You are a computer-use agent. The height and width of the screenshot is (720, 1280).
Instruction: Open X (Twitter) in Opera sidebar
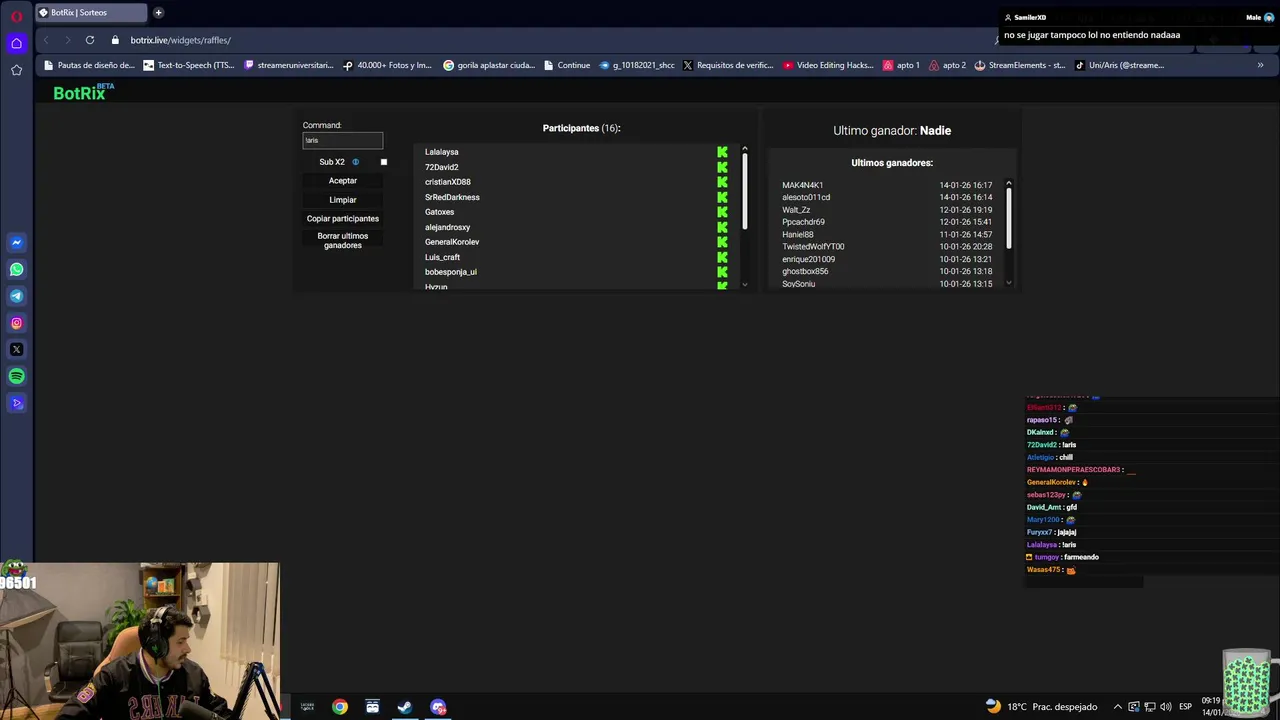coord(16,350)
